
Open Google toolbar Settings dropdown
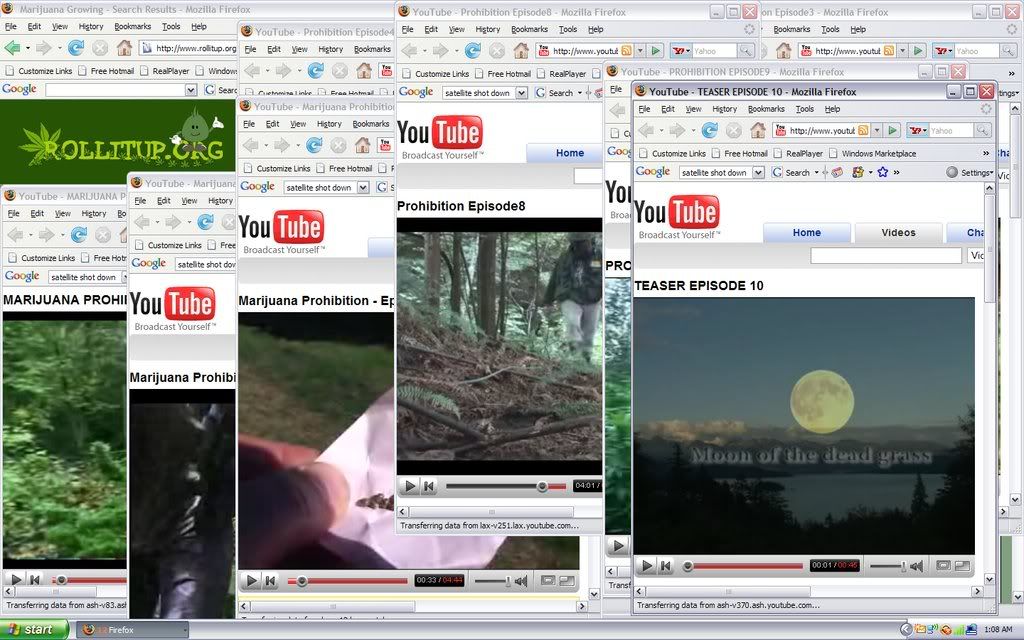point(970,172)
